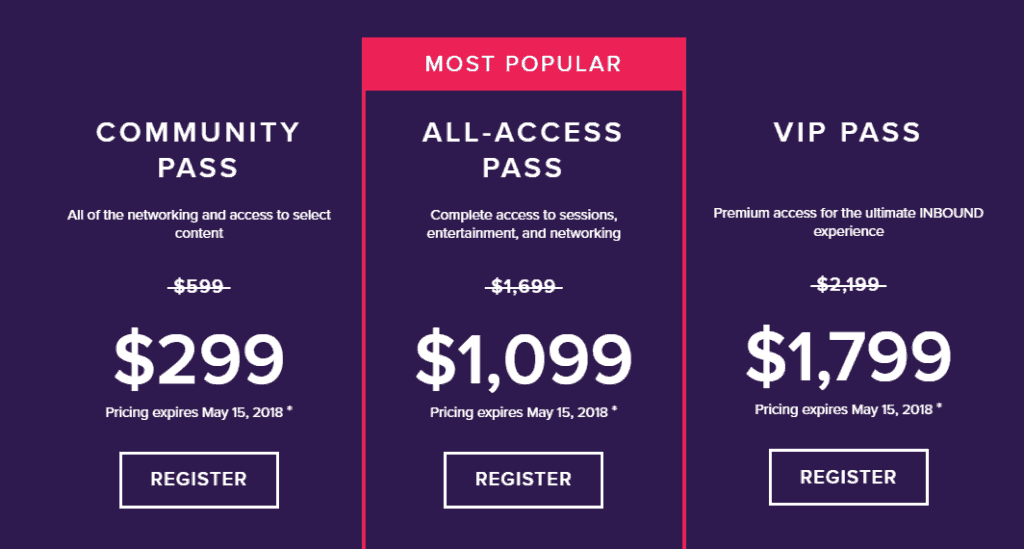
Task: Select the VIP Pass heading
Action: tap(848, 133)
